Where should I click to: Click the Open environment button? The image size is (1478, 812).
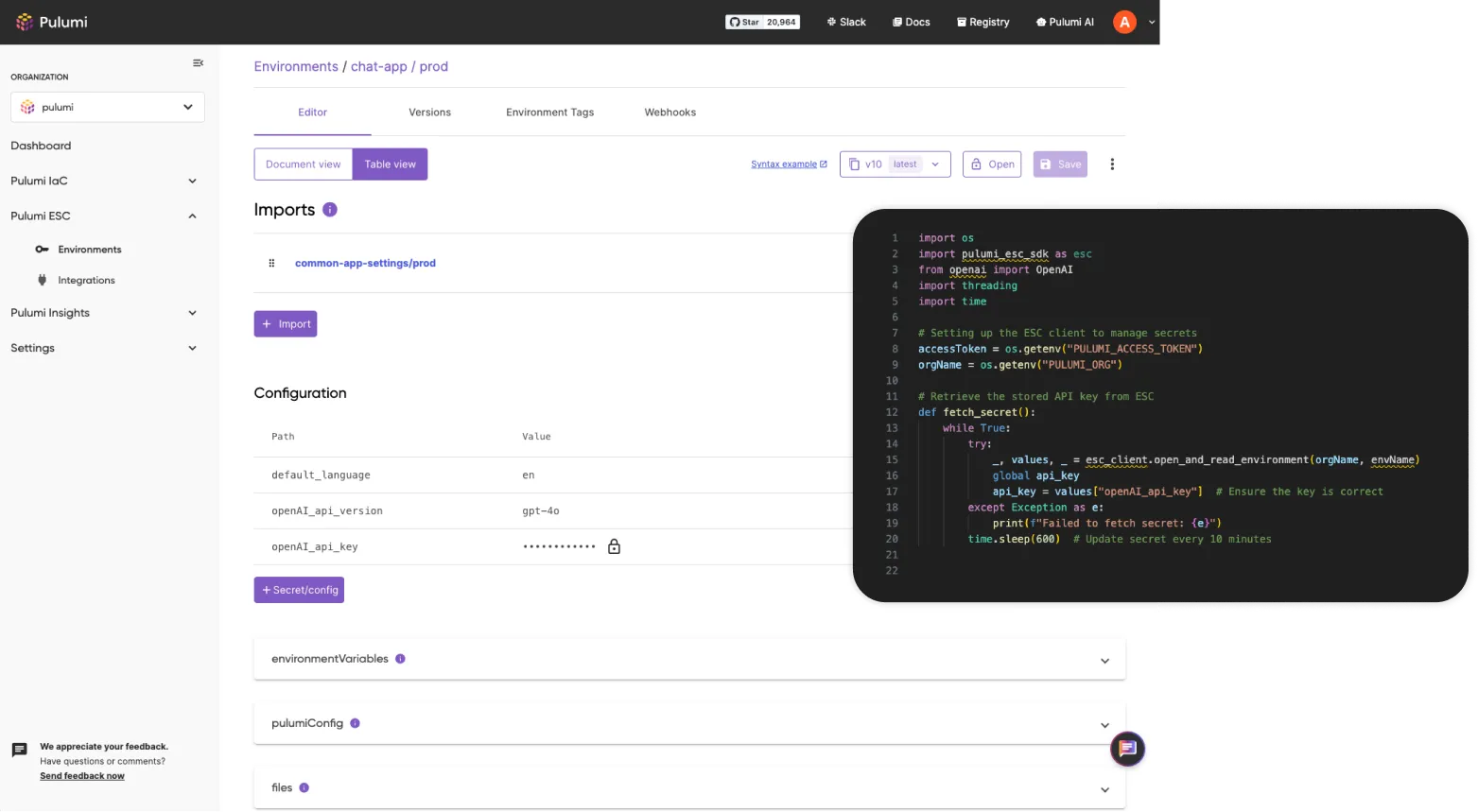(x=992, y=164)
